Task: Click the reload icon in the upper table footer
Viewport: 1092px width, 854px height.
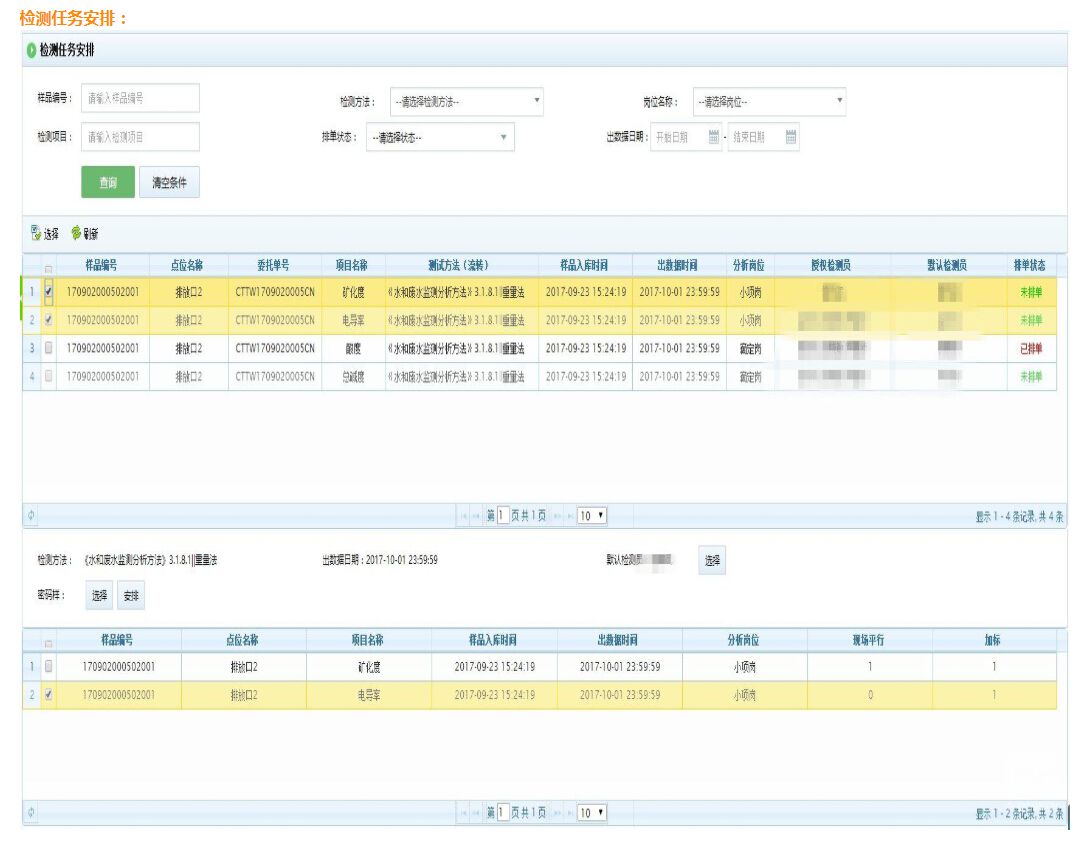Action: tap(31, 516)
